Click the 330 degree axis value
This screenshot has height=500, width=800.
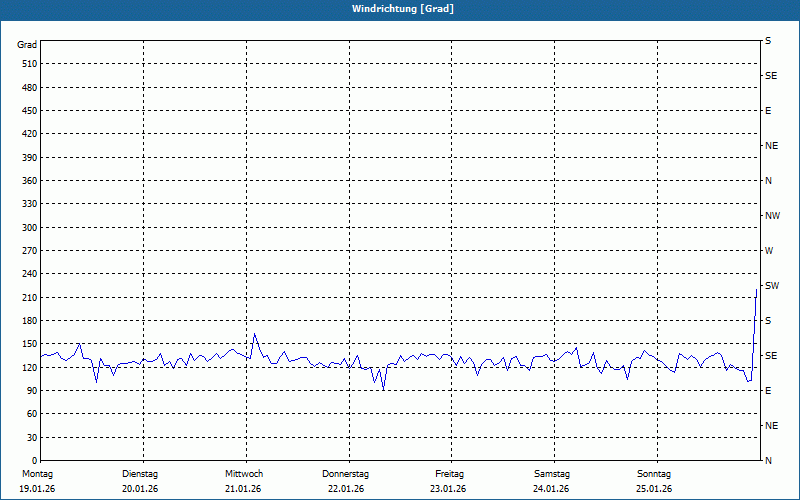(x=30, y=204)
